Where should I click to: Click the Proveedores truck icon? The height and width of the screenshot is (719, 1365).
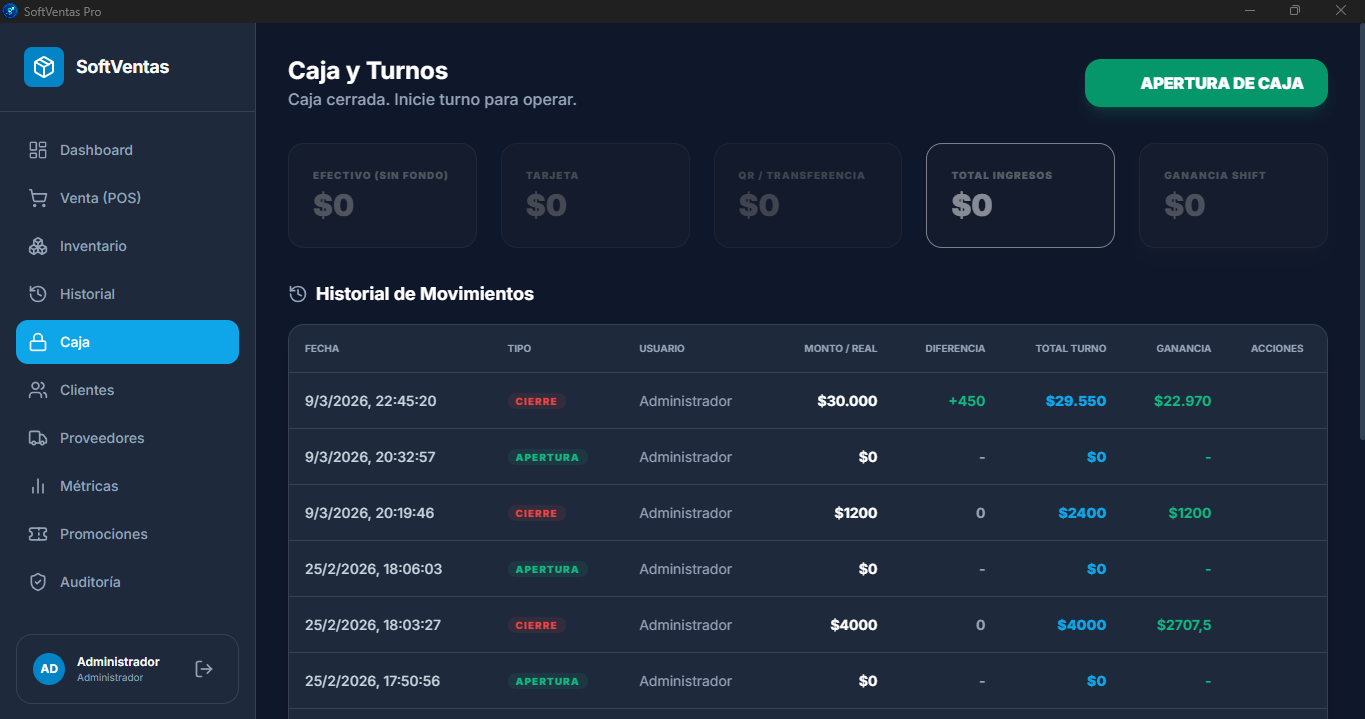(x=38, y=438)
